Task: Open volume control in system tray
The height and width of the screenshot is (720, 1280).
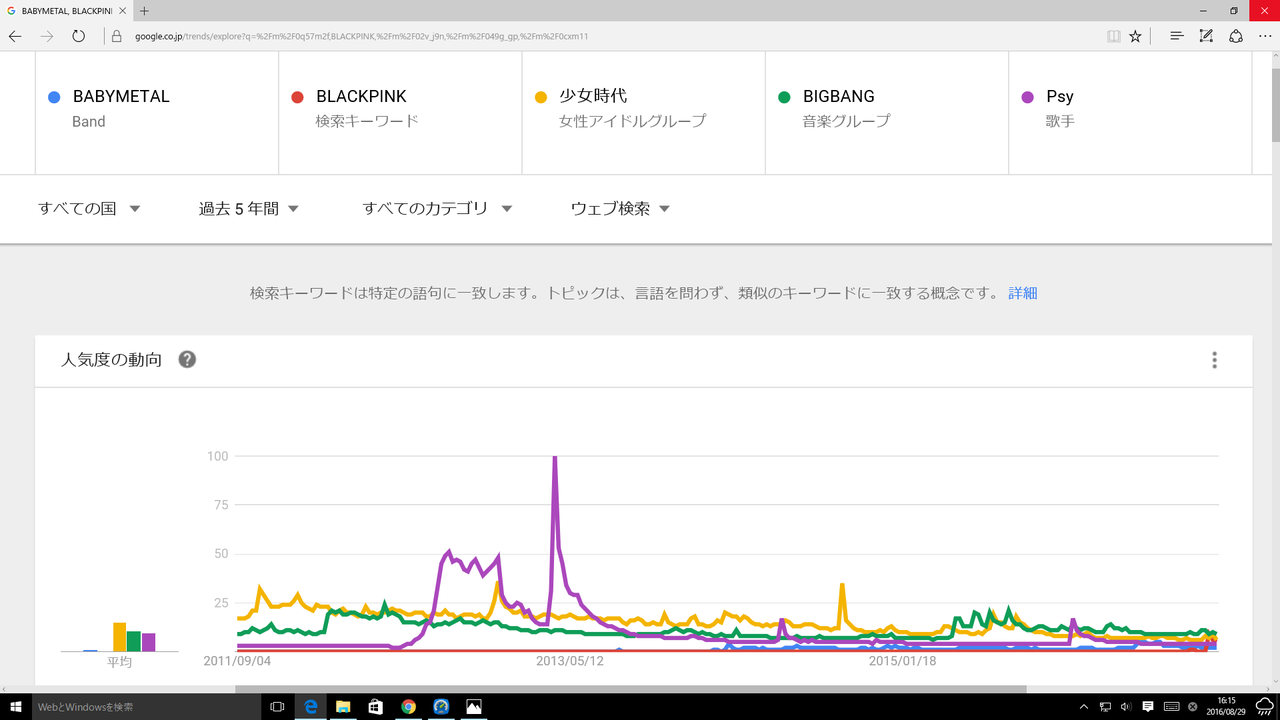Action: tap(1126, 707)
